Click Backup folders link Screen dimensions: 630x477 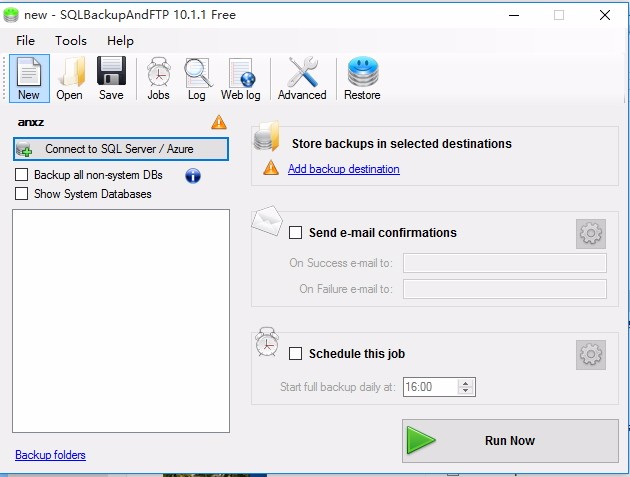(50, 455)
